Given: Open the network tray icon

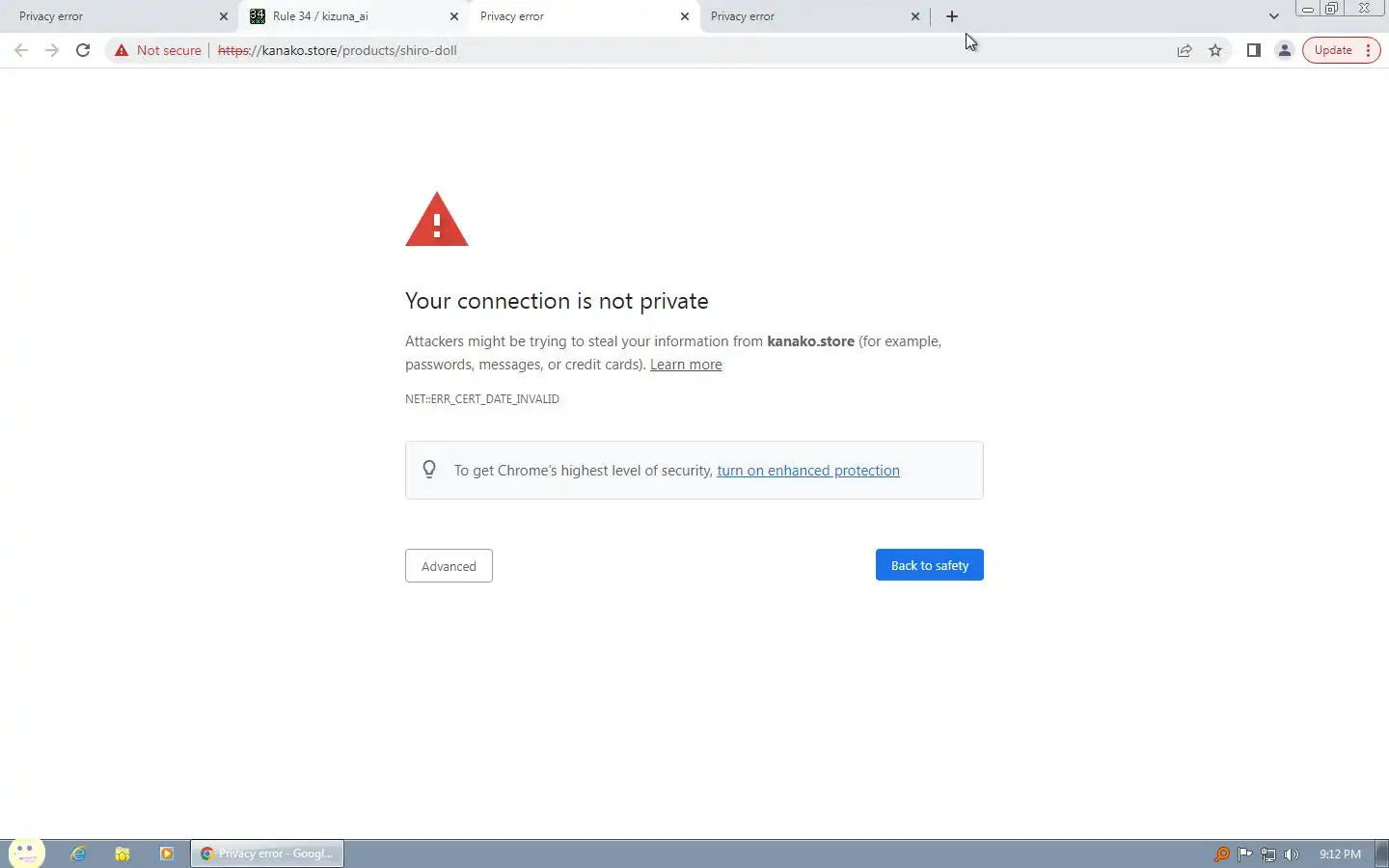Looking at the screenshot, I should pos(1268,854).
